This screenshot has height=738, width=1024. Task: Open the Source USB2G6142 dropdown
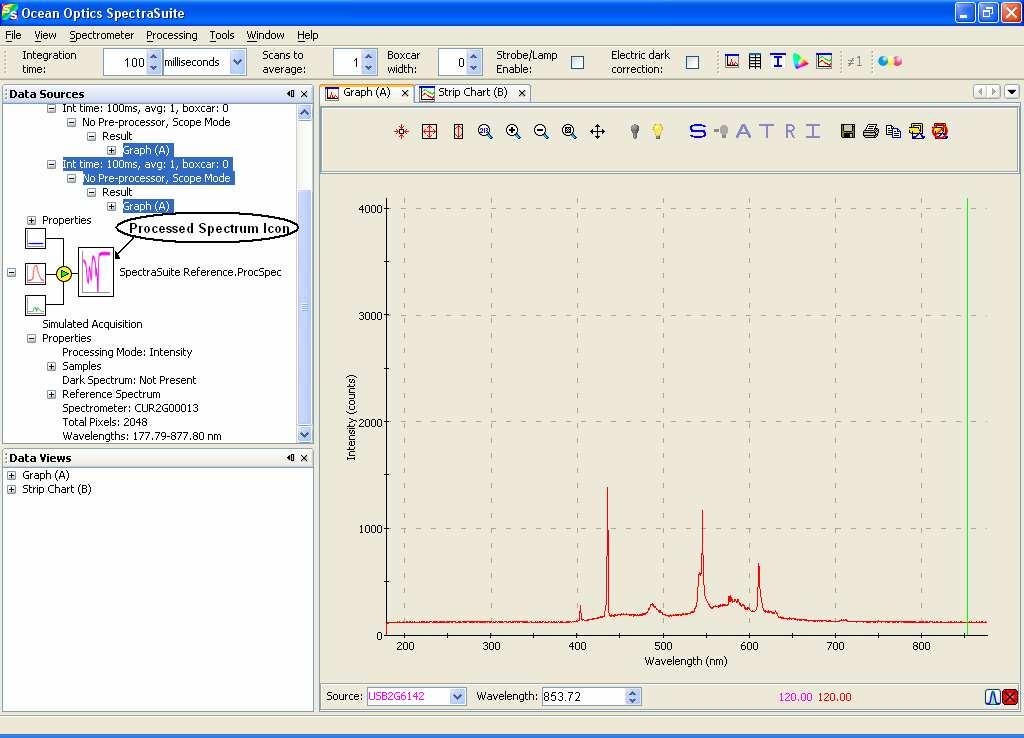point(458,697)
